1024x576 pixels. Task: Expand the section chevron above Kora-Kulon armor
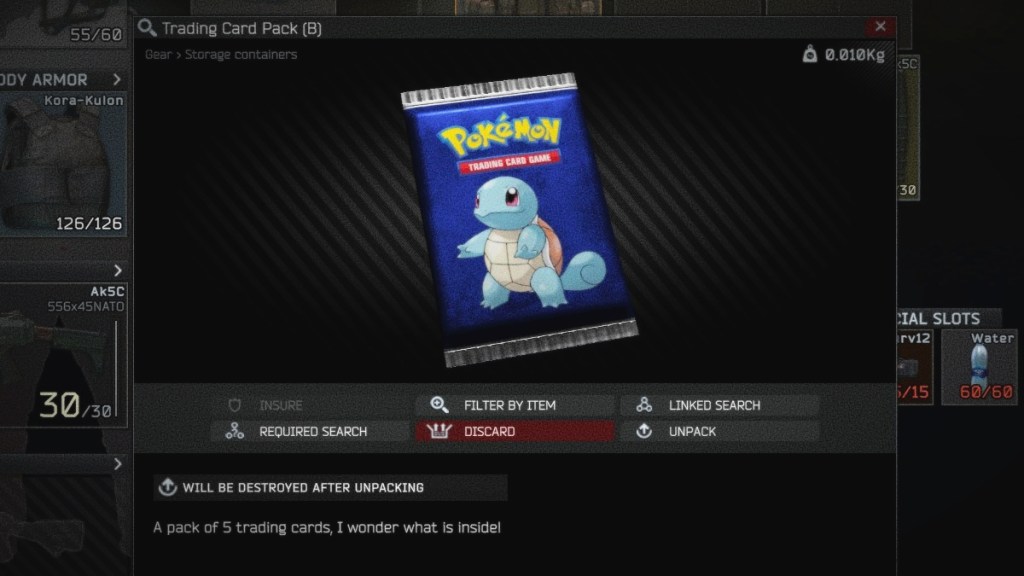pos(118,78)
